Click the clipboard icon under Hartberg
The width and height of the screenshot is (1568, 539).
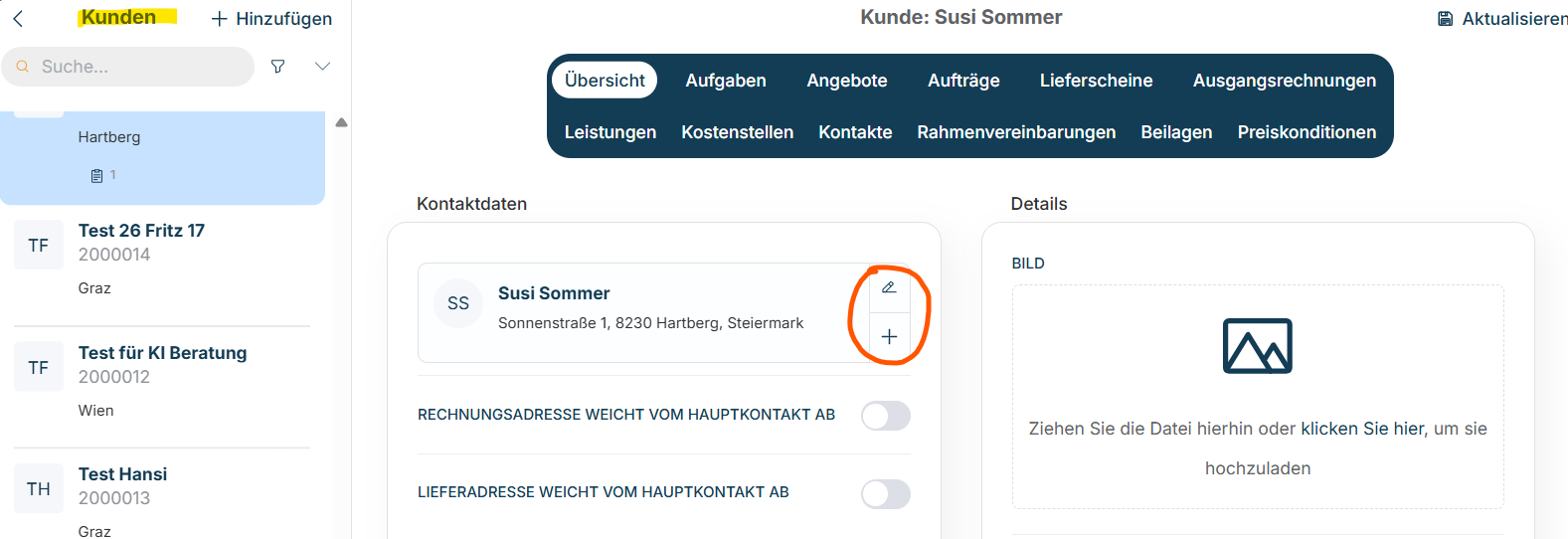click(96, 176)
